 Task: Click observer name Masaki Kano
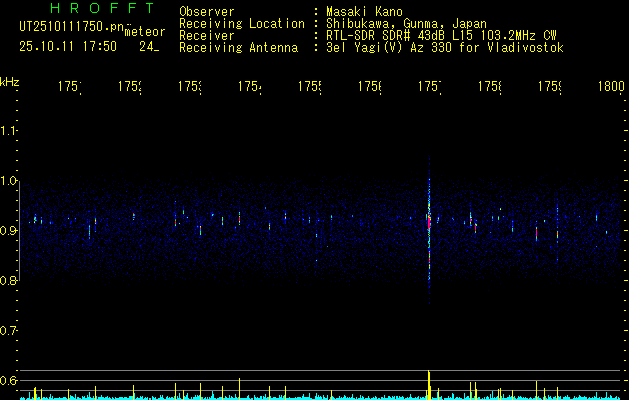[x=364, y=12]
